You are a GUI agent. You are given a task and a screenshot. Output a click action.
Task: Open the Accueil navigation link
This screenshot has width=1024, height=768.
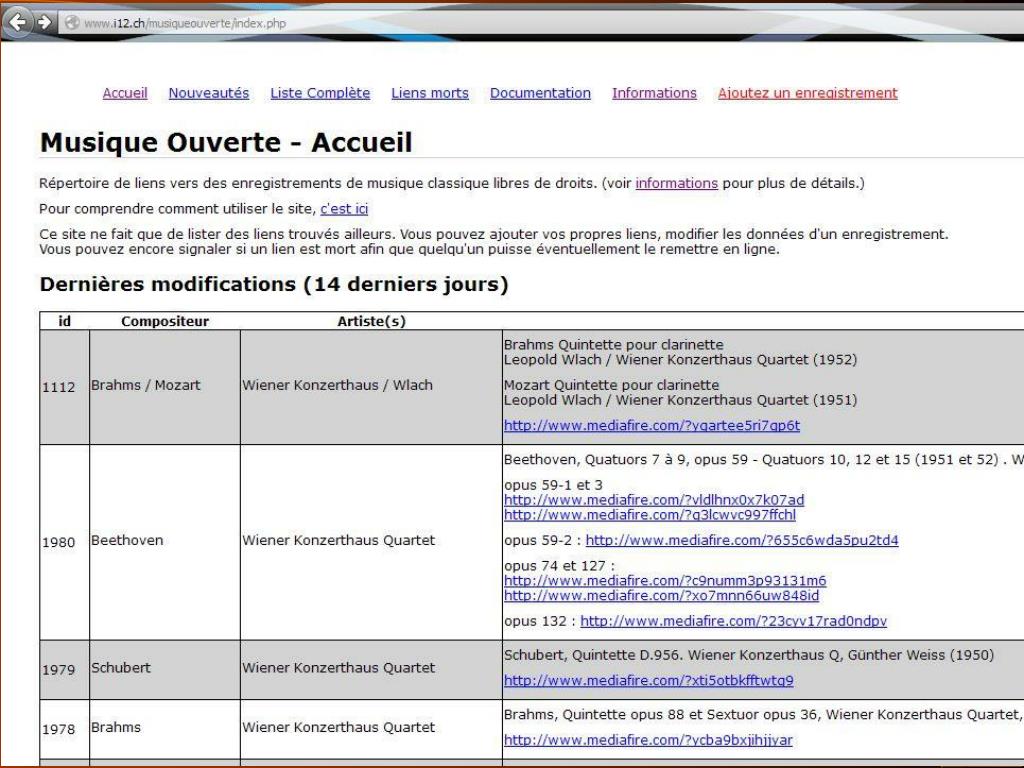[x=125, y=93]
